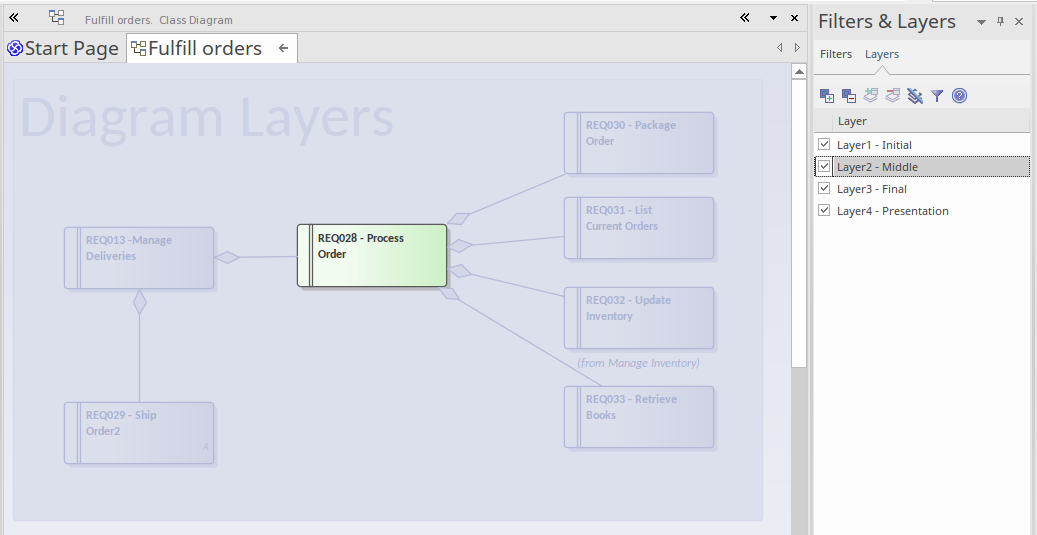Click the 'Fulfill orders. Class Diagram' title text

coord(159,20)
